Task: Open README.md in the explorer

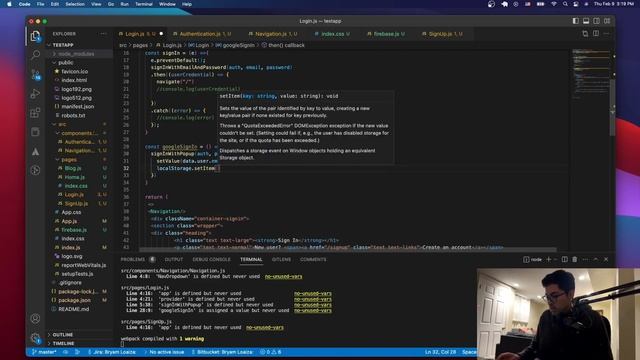Action: pos(73,309)
